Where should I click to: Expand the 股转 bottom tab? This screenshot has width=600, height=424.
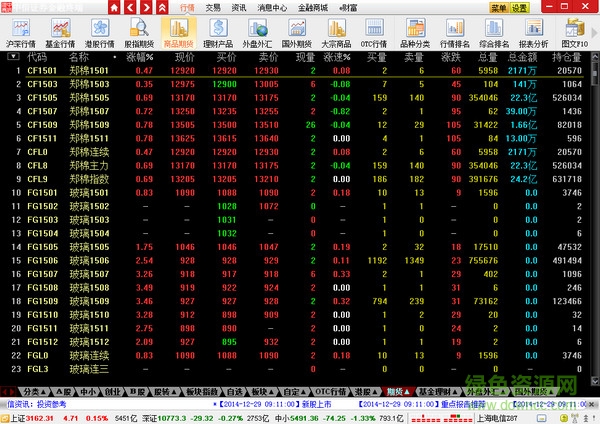click(x=165, y=391)
